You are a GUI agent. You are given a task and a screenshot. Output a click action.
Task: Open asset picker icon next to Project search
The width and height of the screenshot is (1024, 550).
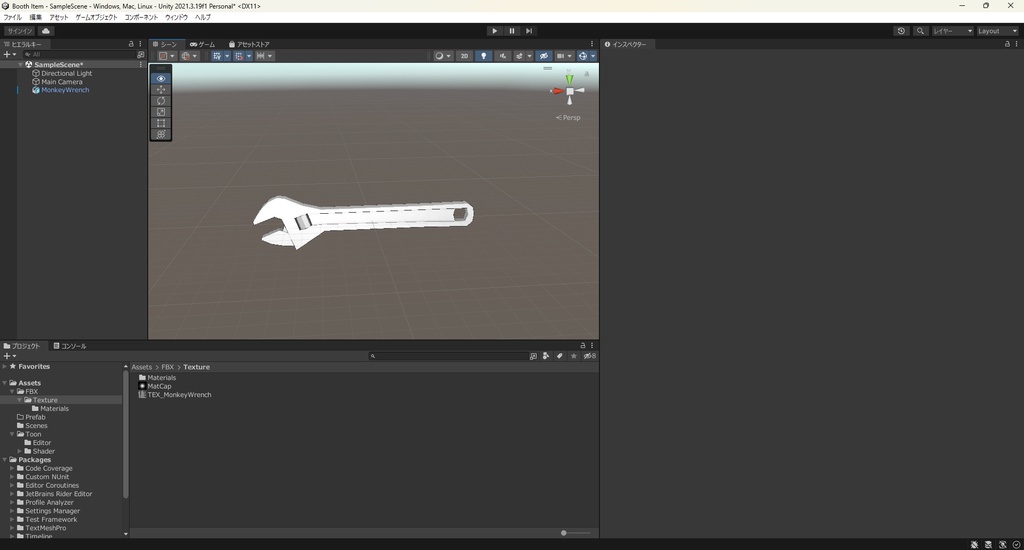[534, 356]
